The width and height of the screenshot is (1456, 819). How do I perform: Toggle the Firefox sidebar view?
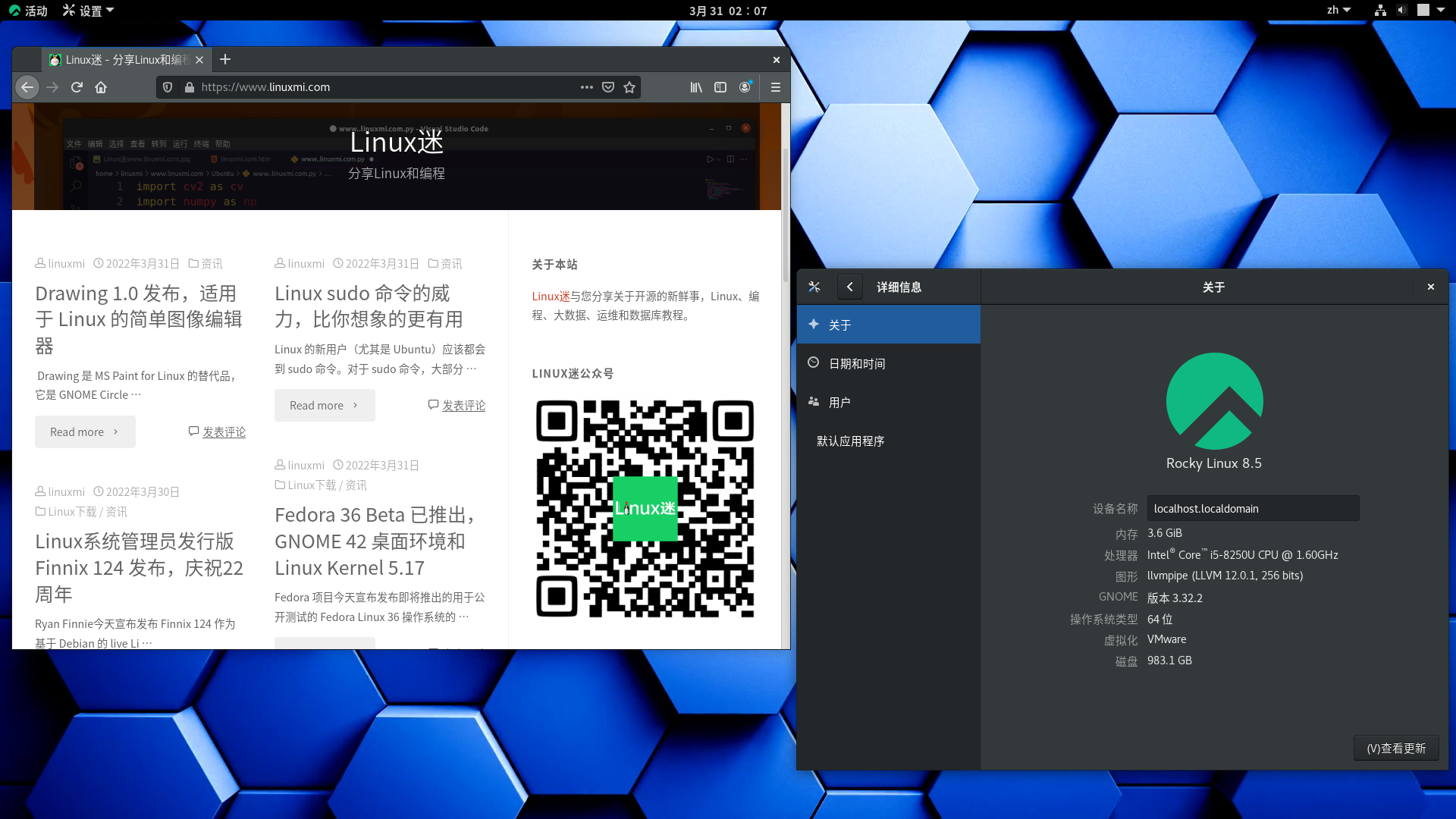point(720,87)
